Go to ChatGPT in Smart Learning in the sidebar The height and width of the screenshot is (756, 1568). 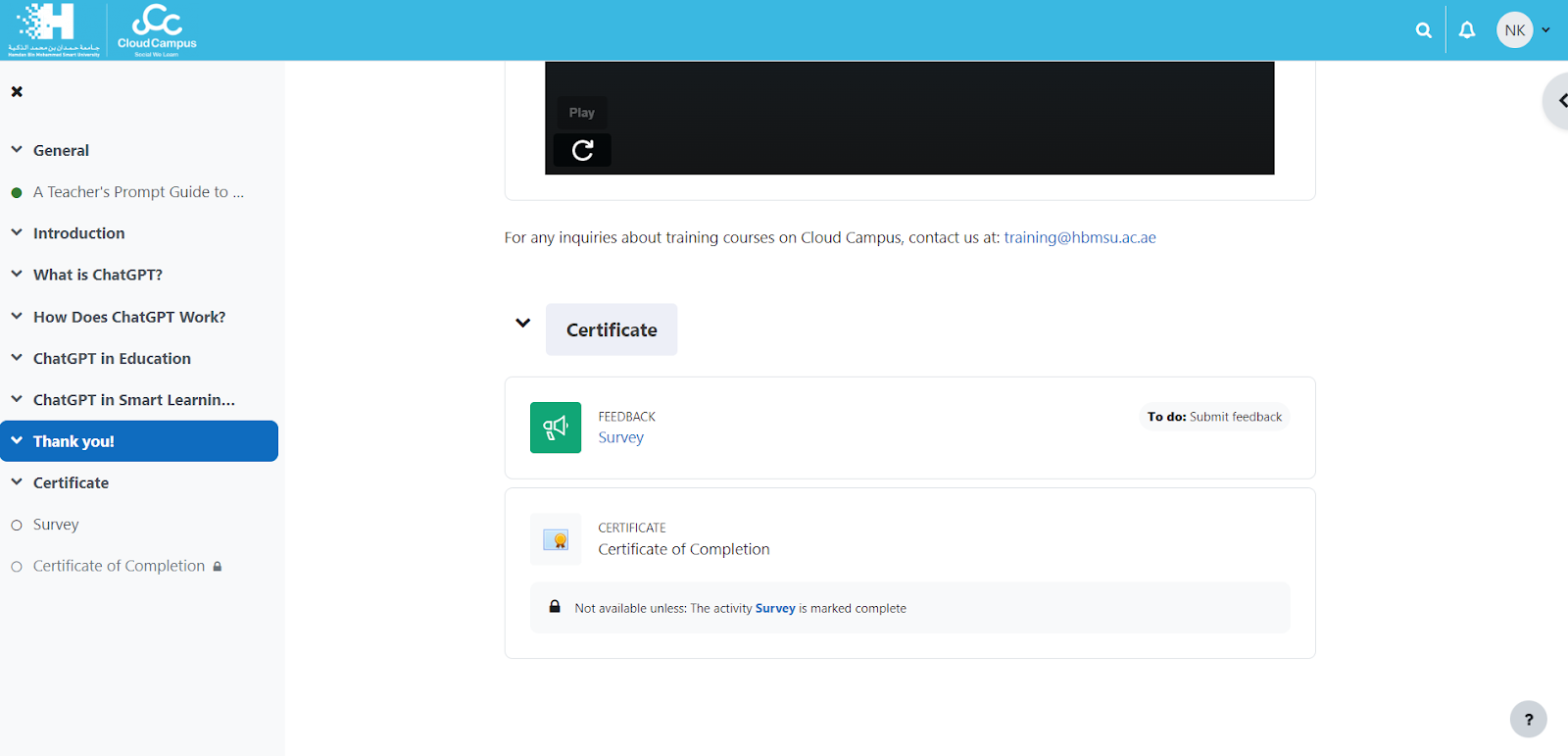134,400
